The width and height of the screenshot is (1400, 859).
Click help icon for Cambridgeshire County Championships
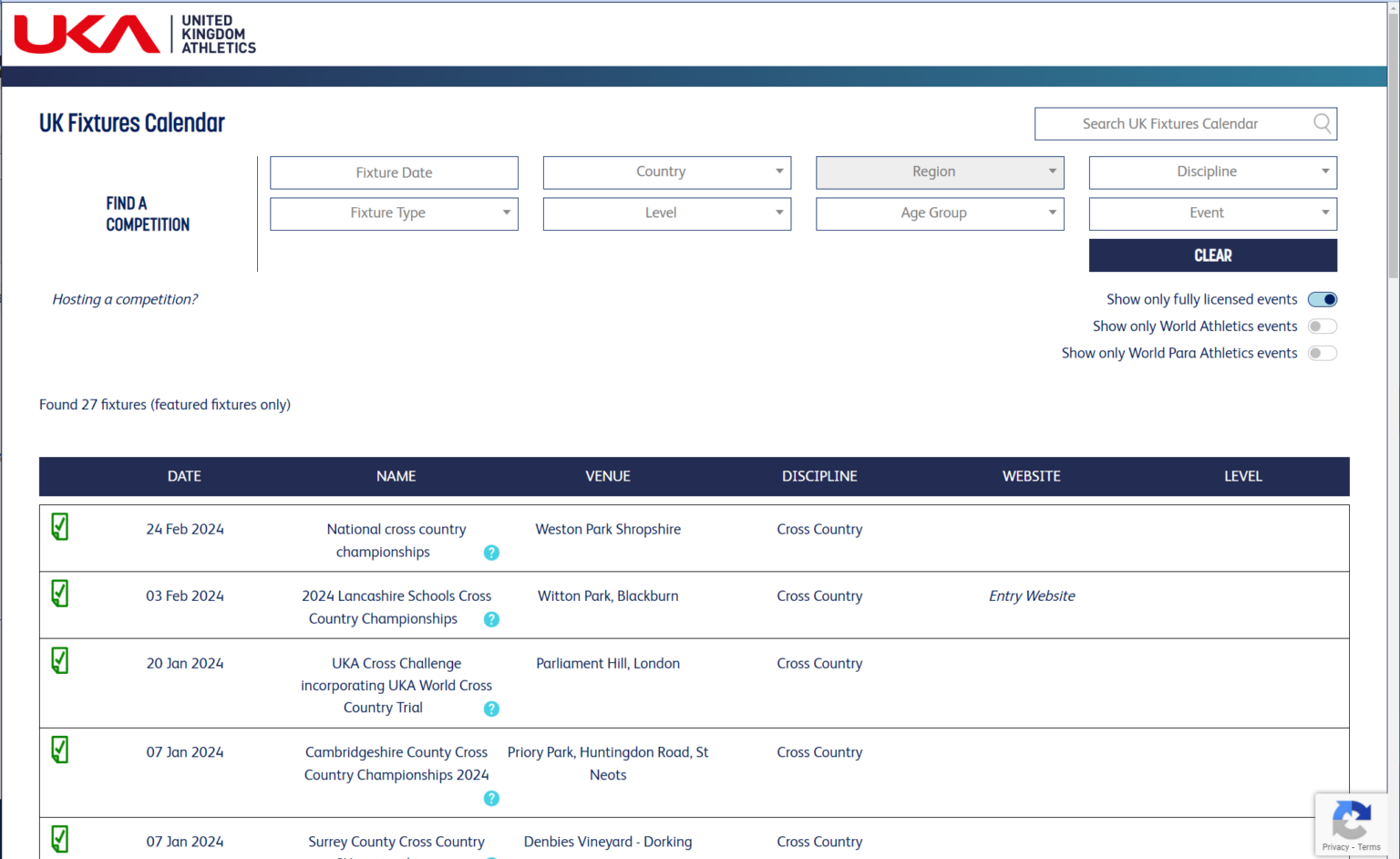(x=491, y=798)
